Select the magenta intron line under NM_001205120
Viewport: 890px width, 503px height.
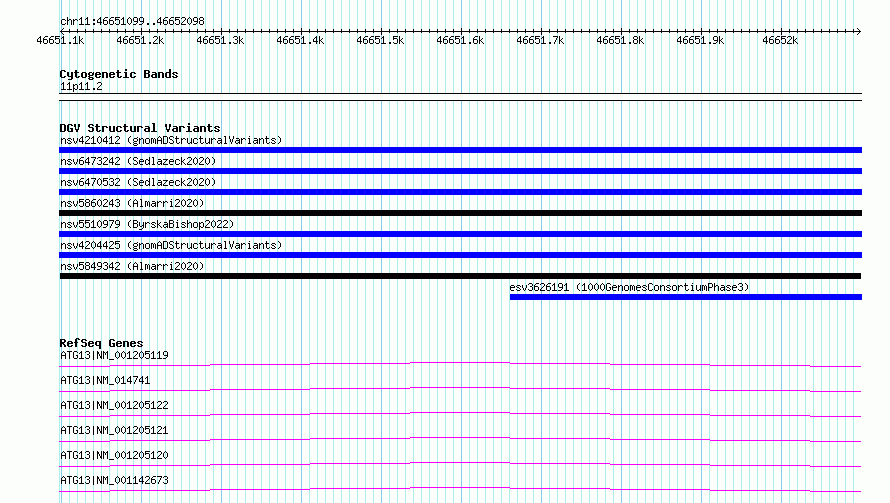coord(460,464)
